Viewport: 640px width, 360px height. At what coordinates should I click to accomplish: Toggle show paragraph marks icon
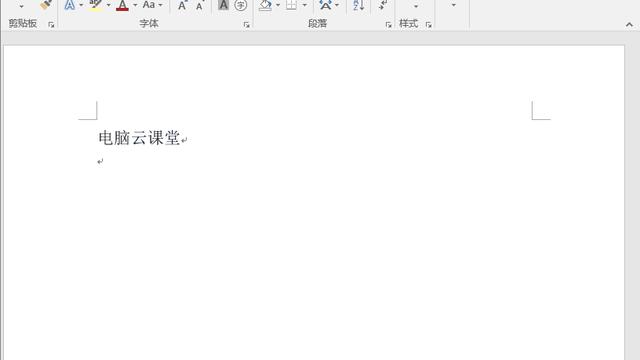[382, 4]
